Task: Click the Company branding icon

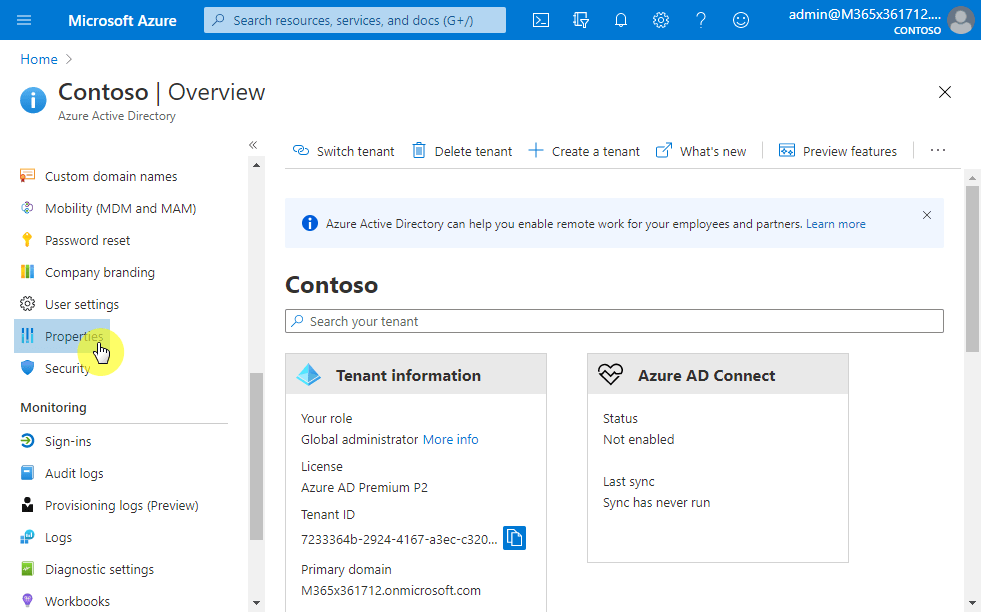Action: tap(27, 272)
